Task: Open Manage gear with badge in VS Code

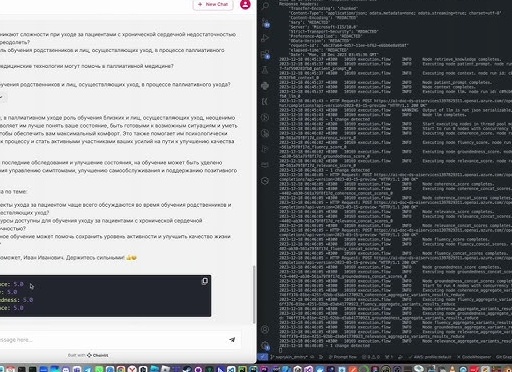Action: (265, 346)
